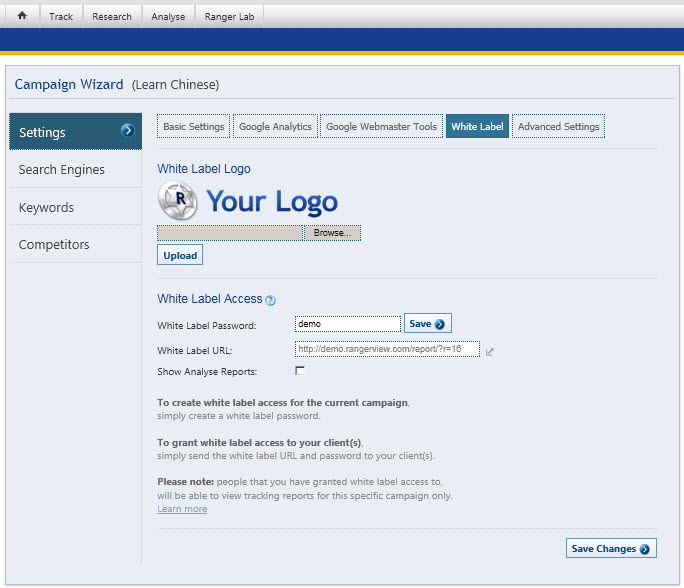Viewport: 684px width, 588px height.
Task: Open the Research menu
Action: coord(112,16)
